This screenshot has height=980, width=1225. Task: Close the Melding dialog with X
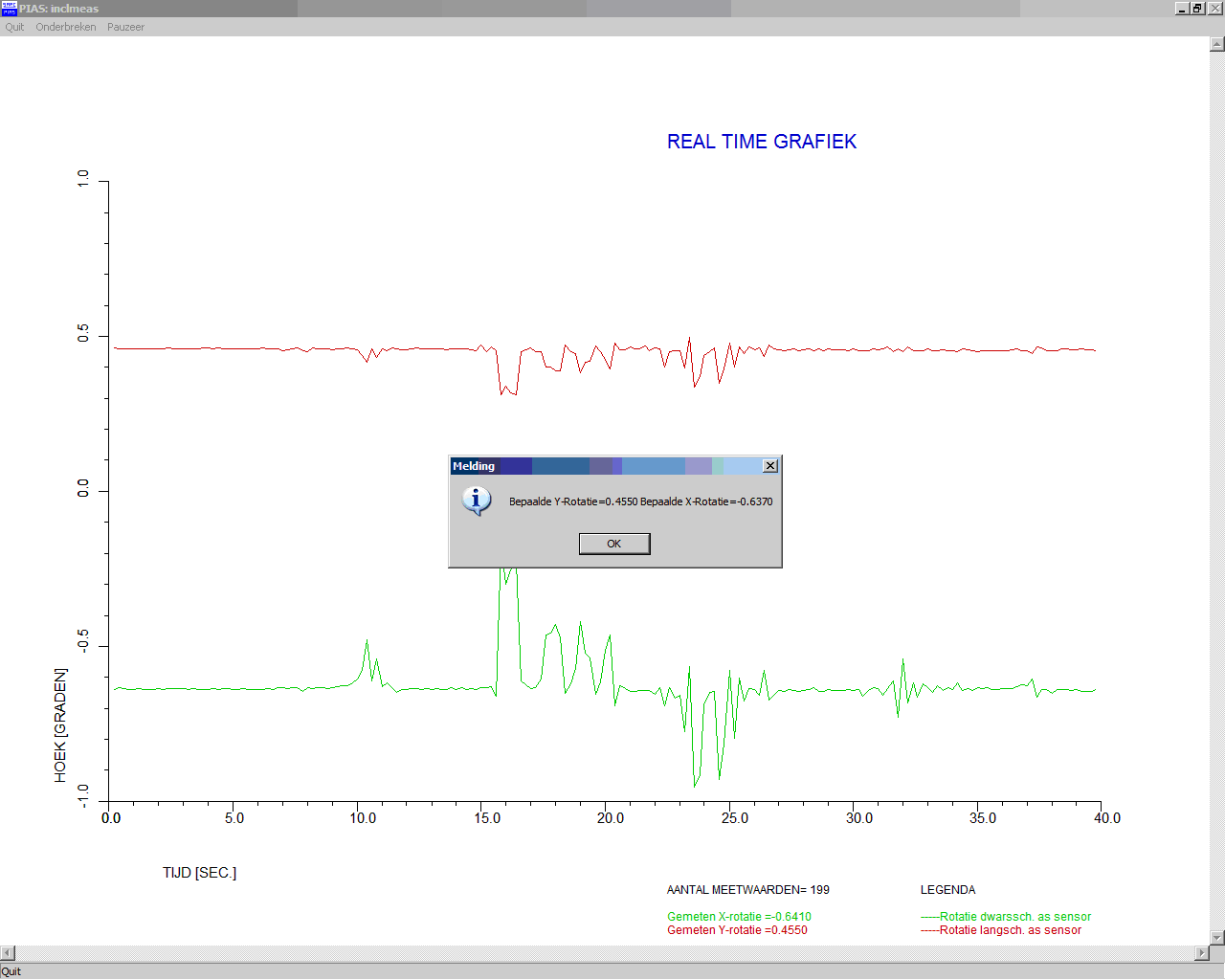tap(770, 466)
